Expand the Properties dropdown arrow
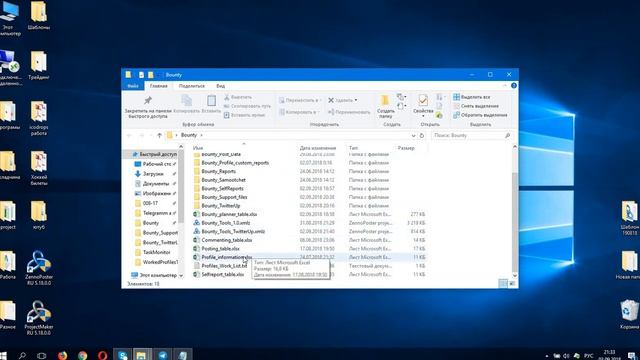The image size is (640, 360). 423,116
